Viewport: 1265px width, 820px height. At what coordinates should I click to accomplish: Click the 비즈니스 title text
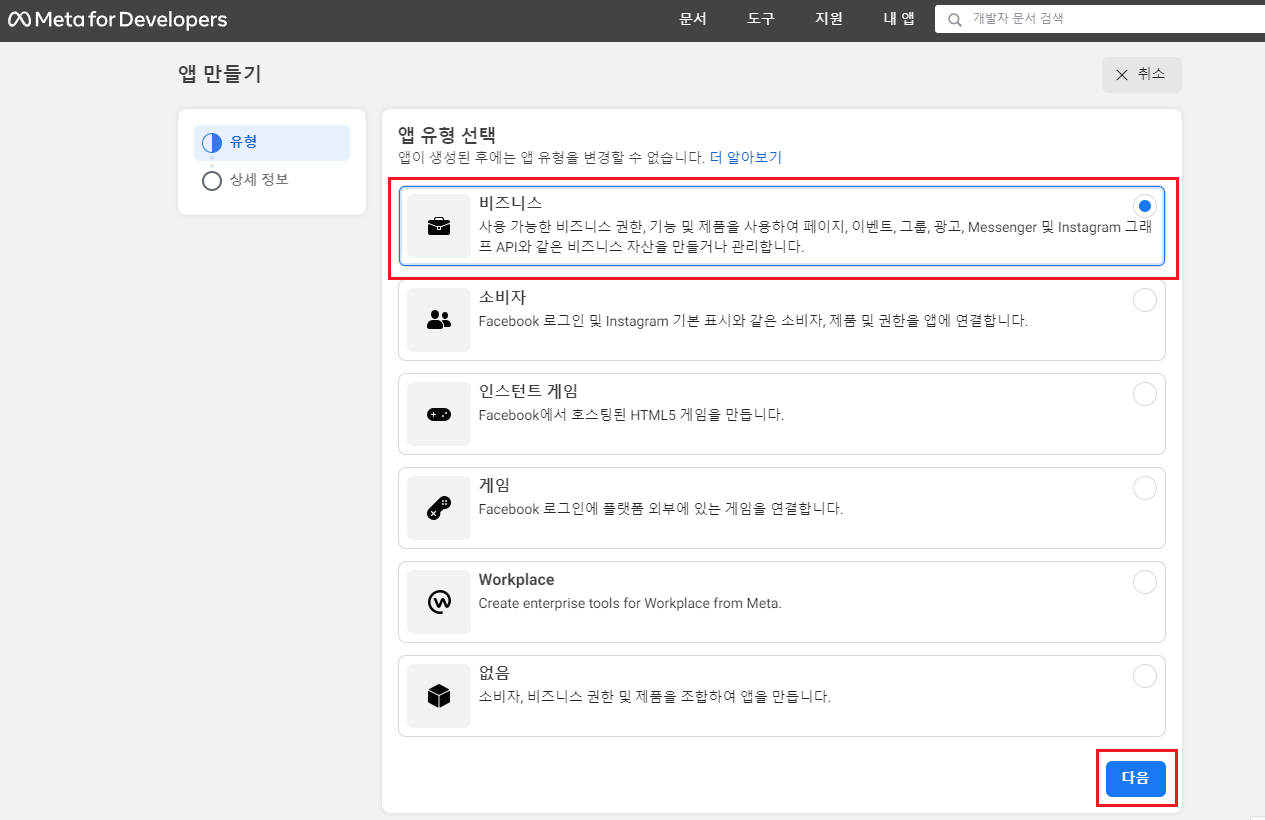[510, 203]
